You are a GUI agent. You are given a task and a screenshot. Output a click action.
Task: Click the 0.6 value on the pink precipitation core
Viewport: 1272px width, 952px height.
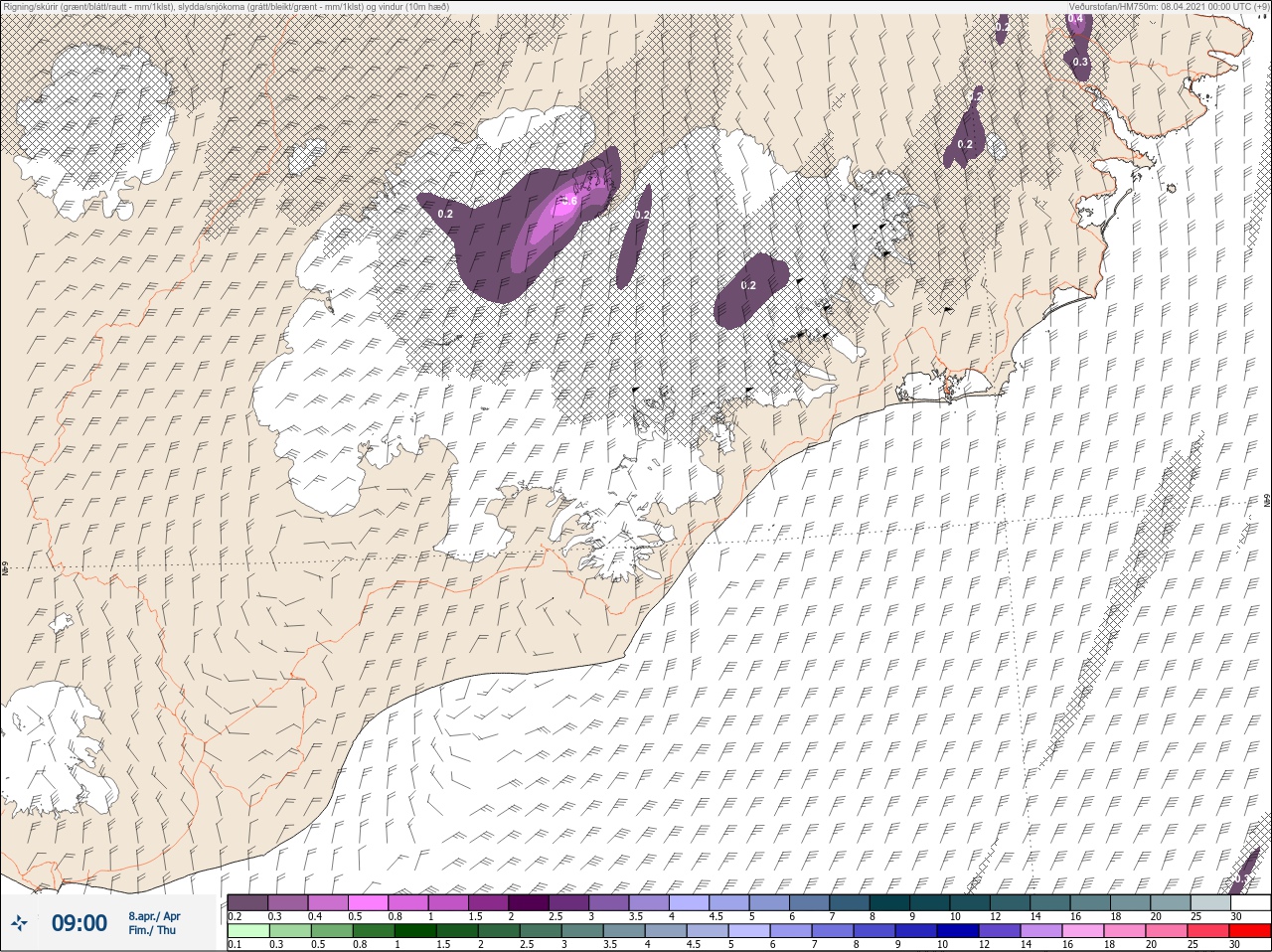tap(569, 201)
